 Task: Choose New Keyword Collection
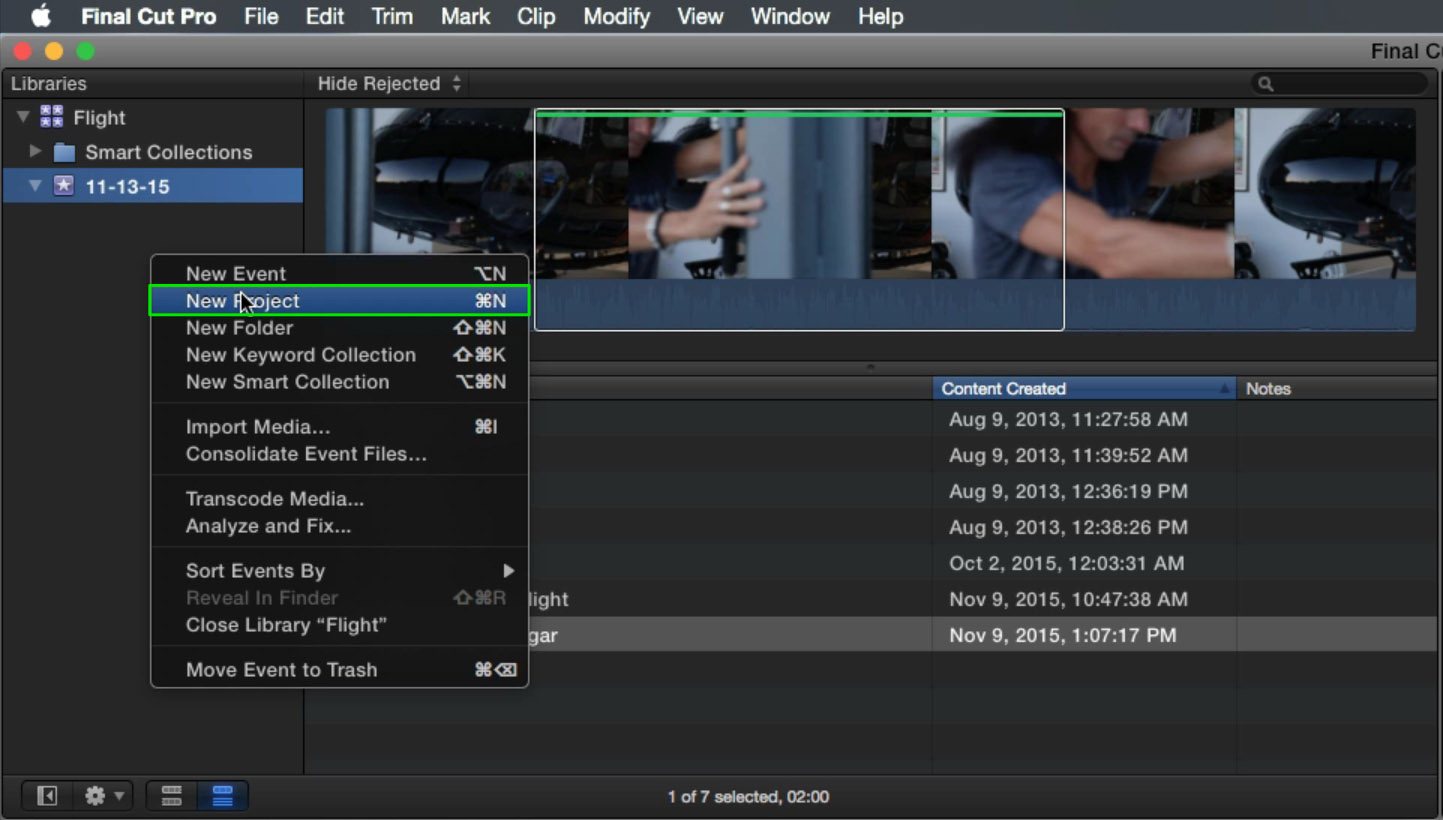[339, 355]
